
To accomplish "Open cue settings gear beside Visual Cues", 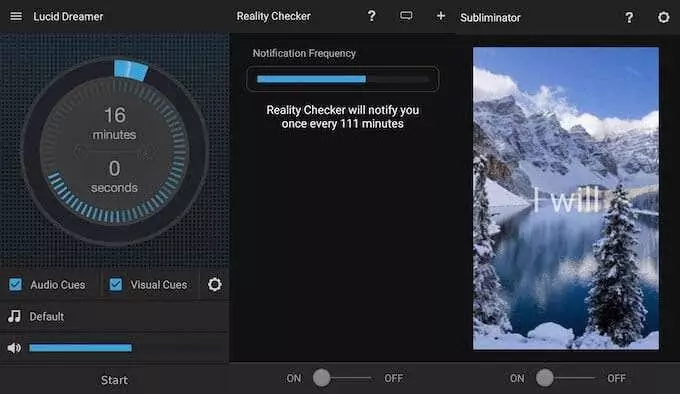I will pyautogui.click(x=215, y=284).
